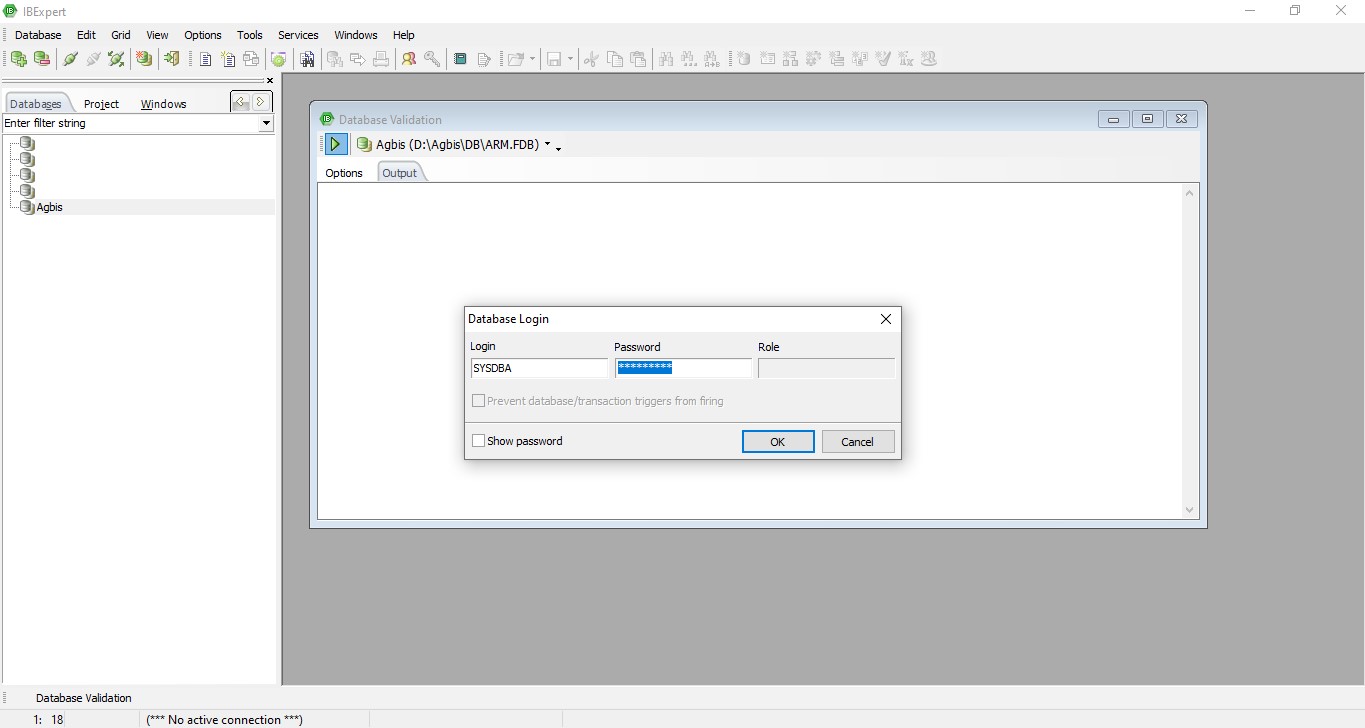Viewport: 1365px width, 728px height.
Task: Open the Windows menu in menu bar
Action: pos(356,35)
